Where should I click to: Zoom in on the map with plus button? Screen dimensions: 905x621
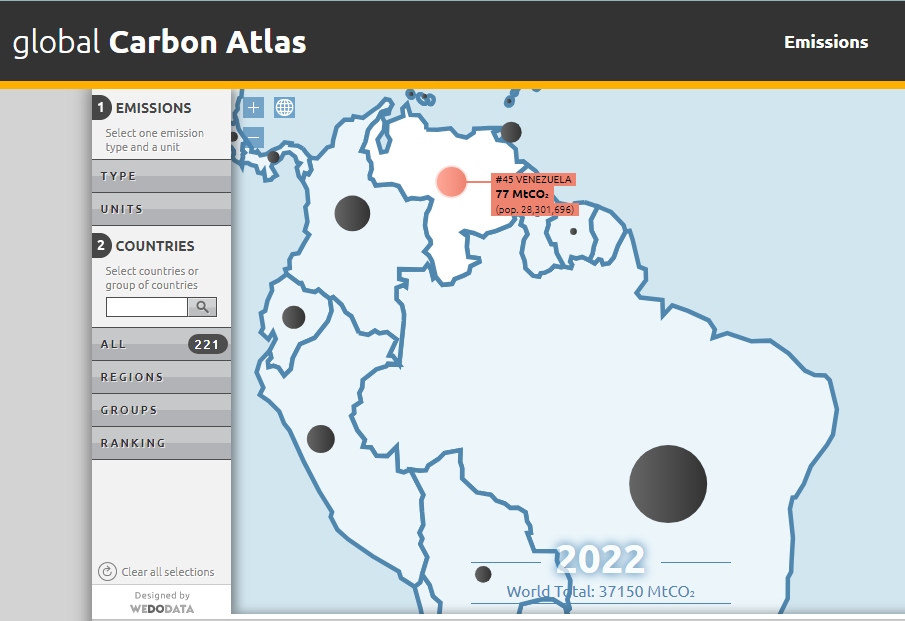click(253, 107)
